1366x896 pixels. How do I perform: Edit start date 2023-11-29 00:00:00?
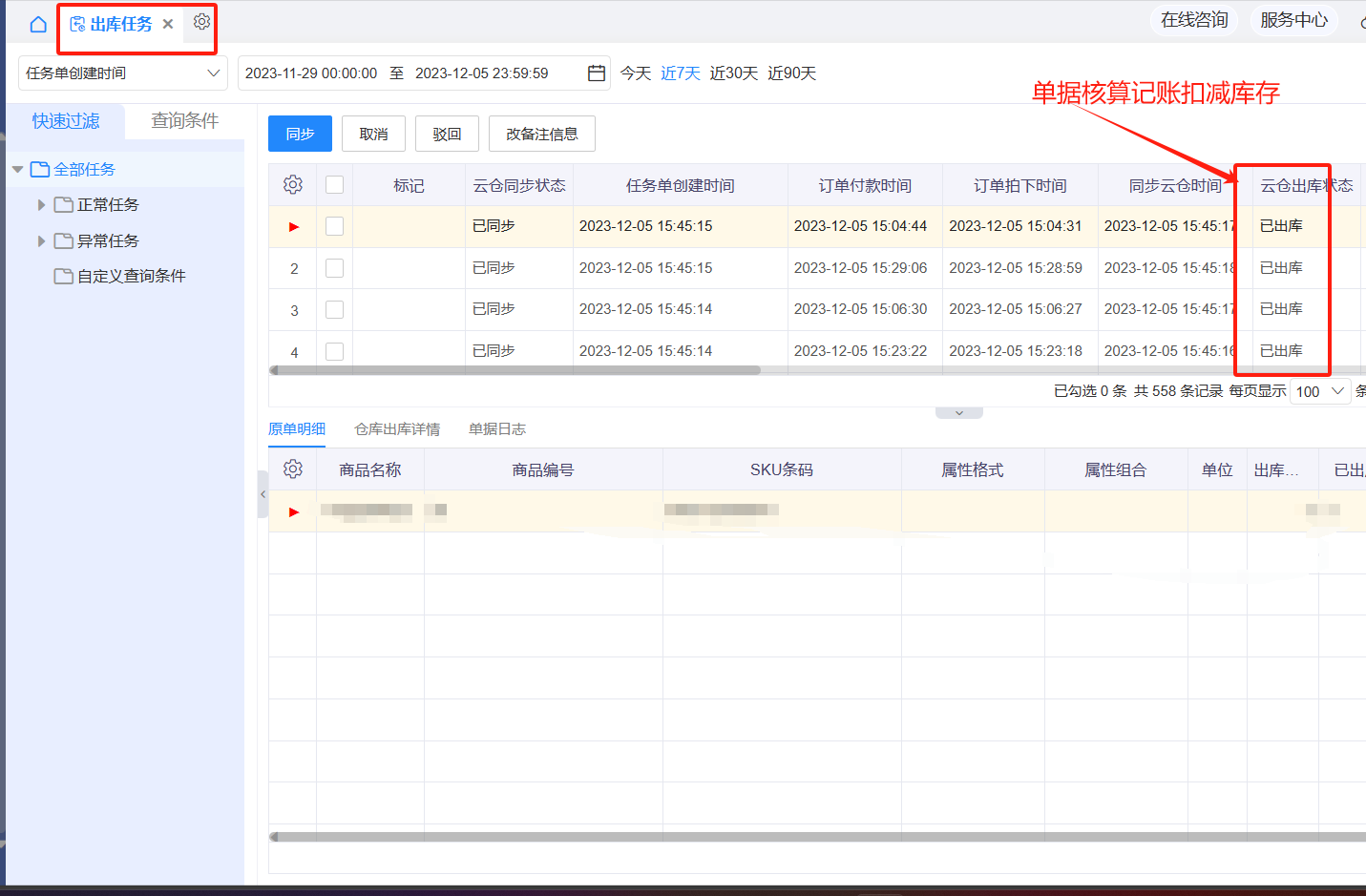311,73
